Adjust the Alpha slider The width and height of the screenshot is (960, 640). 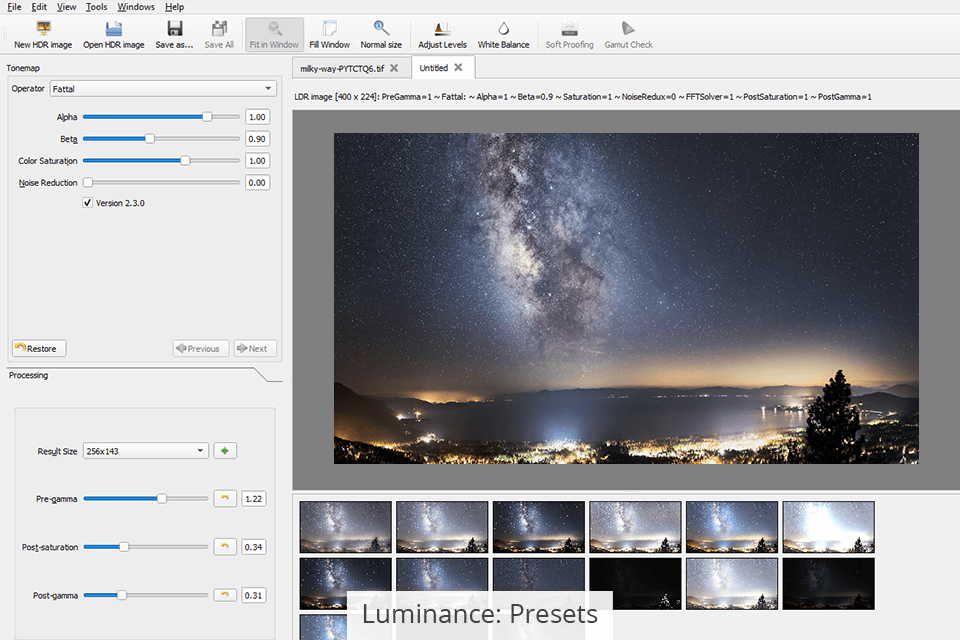(161, 117)
